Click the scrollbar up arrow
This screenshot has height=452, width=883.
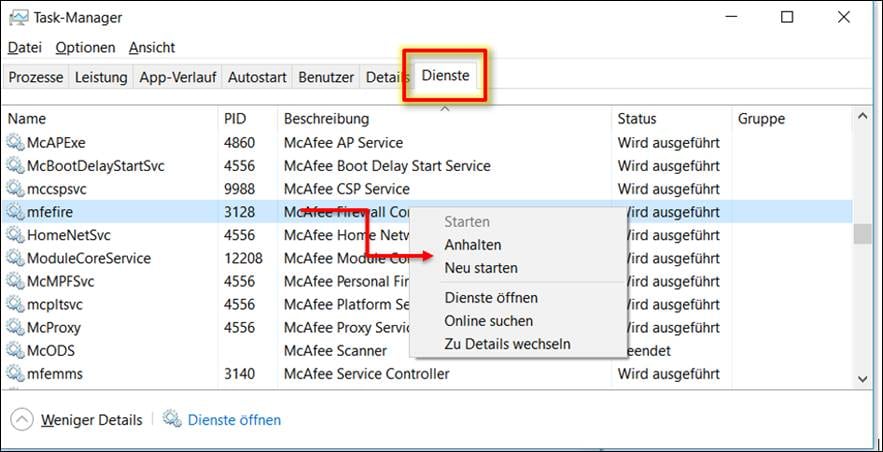(862, 117)
